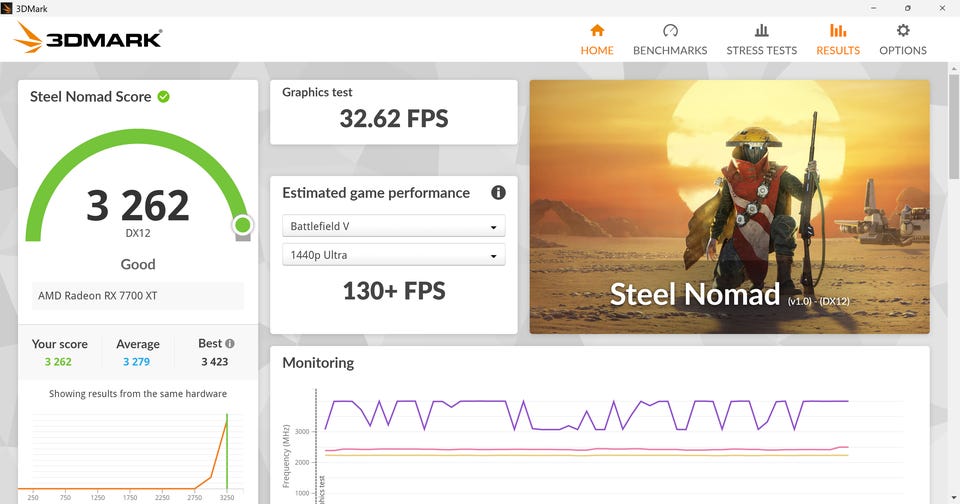This screenshot has width=960, height=504.
Task: Open the Battlefield V game dropdown
Action: coord(394,226)
